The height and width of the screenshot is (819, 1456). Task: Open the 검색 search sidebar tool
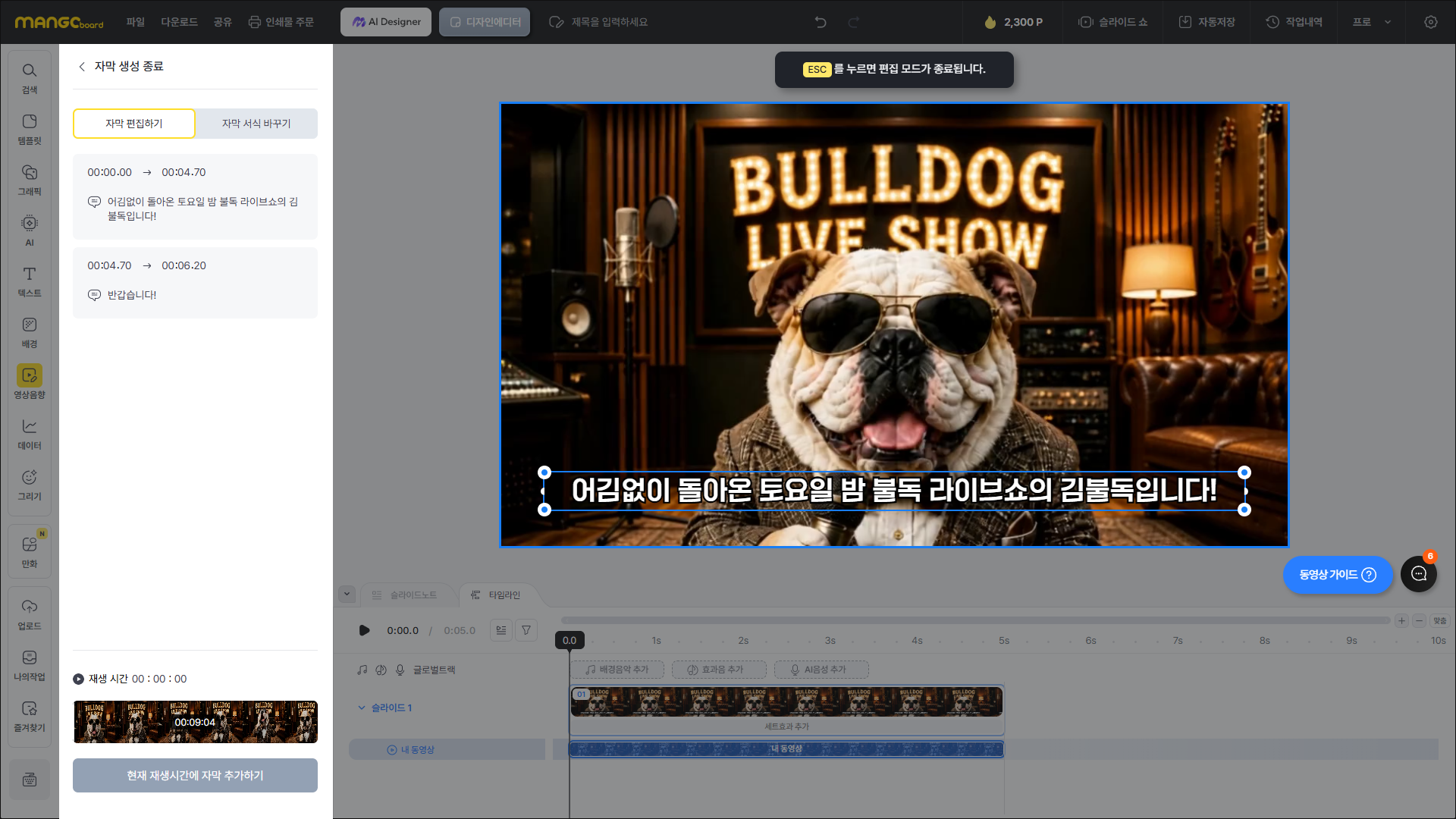(x=30, y=79)
